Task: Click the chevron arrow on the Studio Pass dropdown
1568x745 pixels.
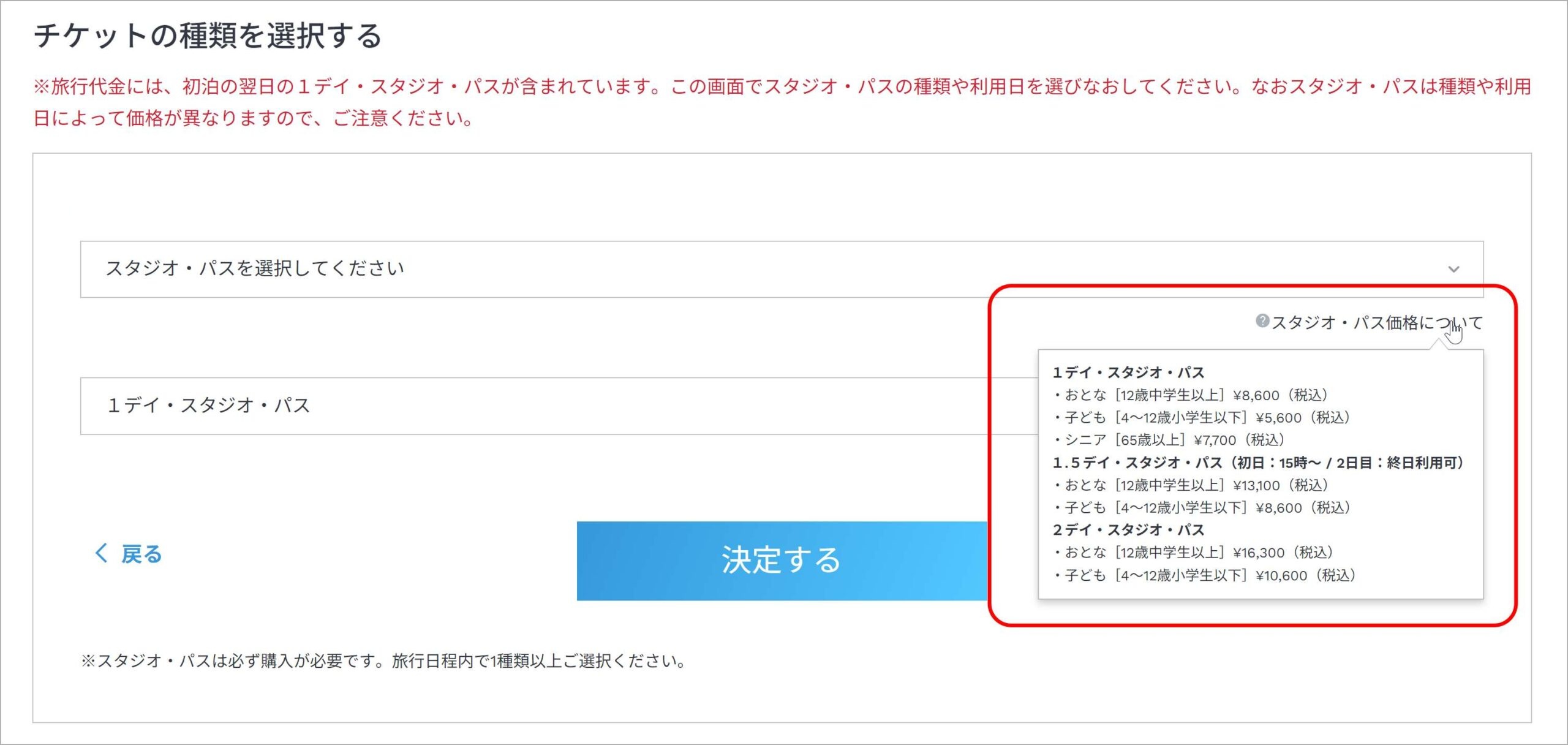Action: tap(1453, 270)
